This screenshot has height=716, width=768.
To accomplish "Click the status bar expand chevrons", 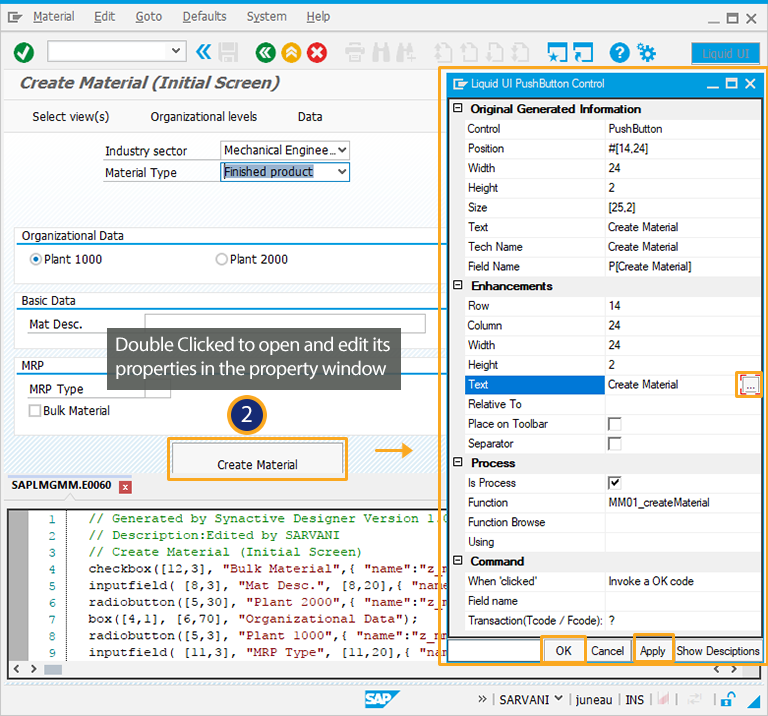I will point(482,699).
